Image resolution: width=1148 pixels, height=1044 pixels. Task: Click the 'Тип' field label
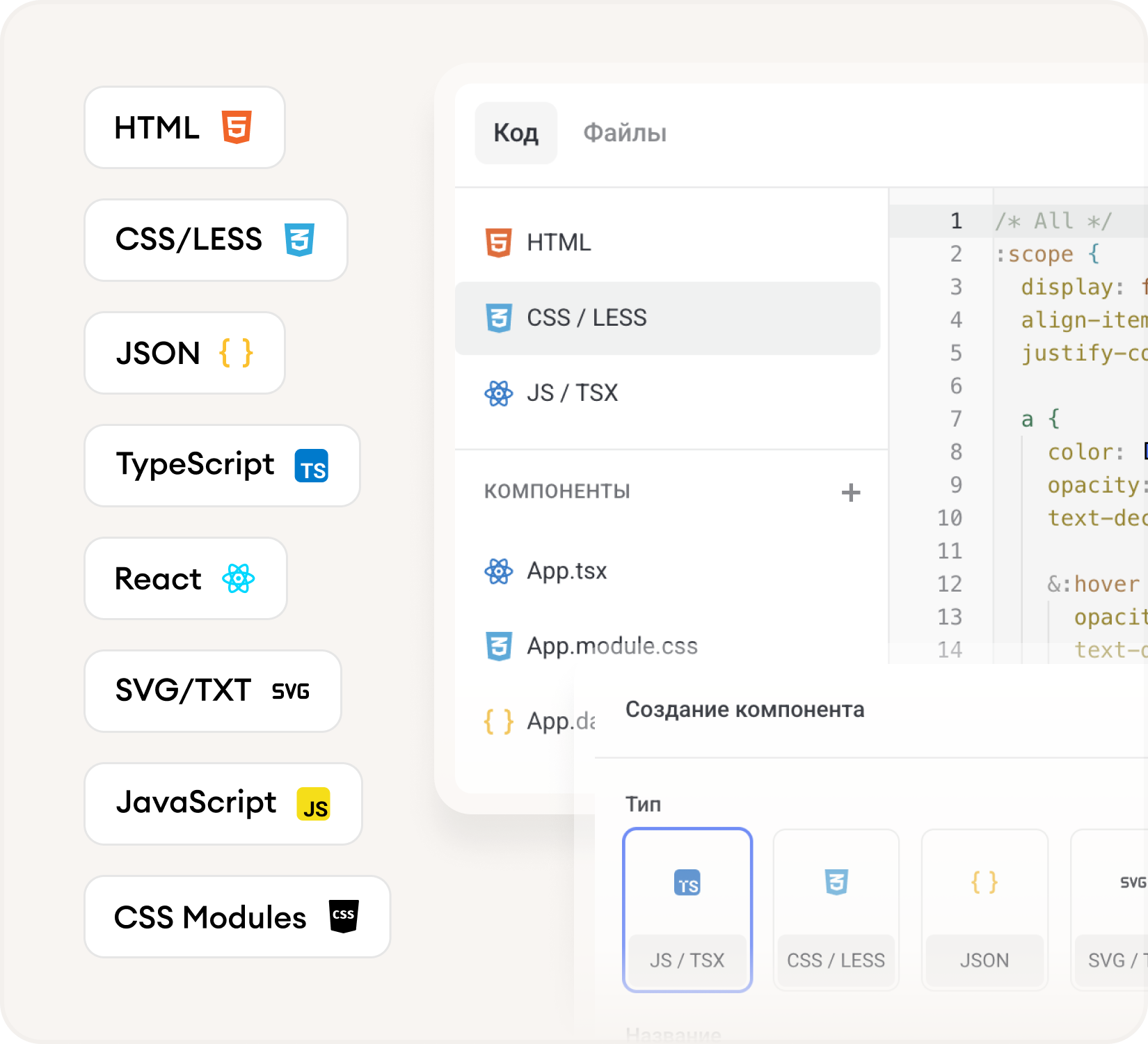(x=643, y=804)
